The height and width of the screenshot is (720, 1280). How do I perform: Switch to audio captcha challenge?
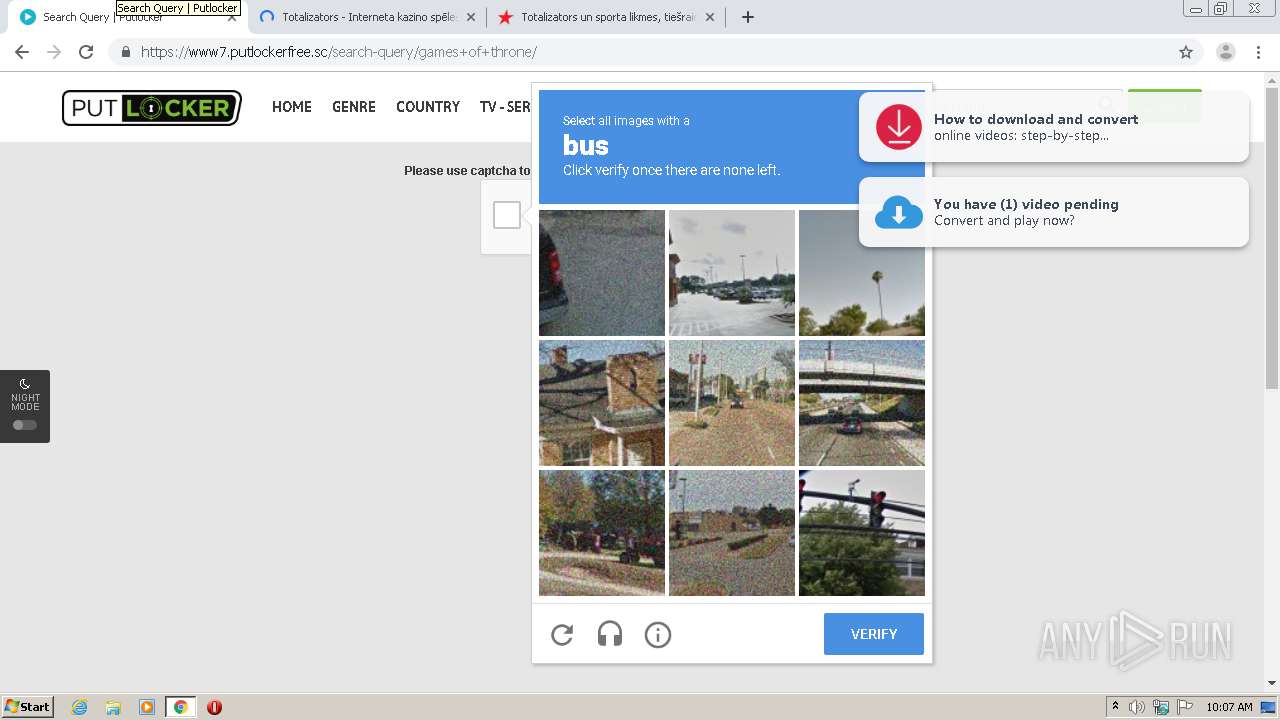[610, 634]
